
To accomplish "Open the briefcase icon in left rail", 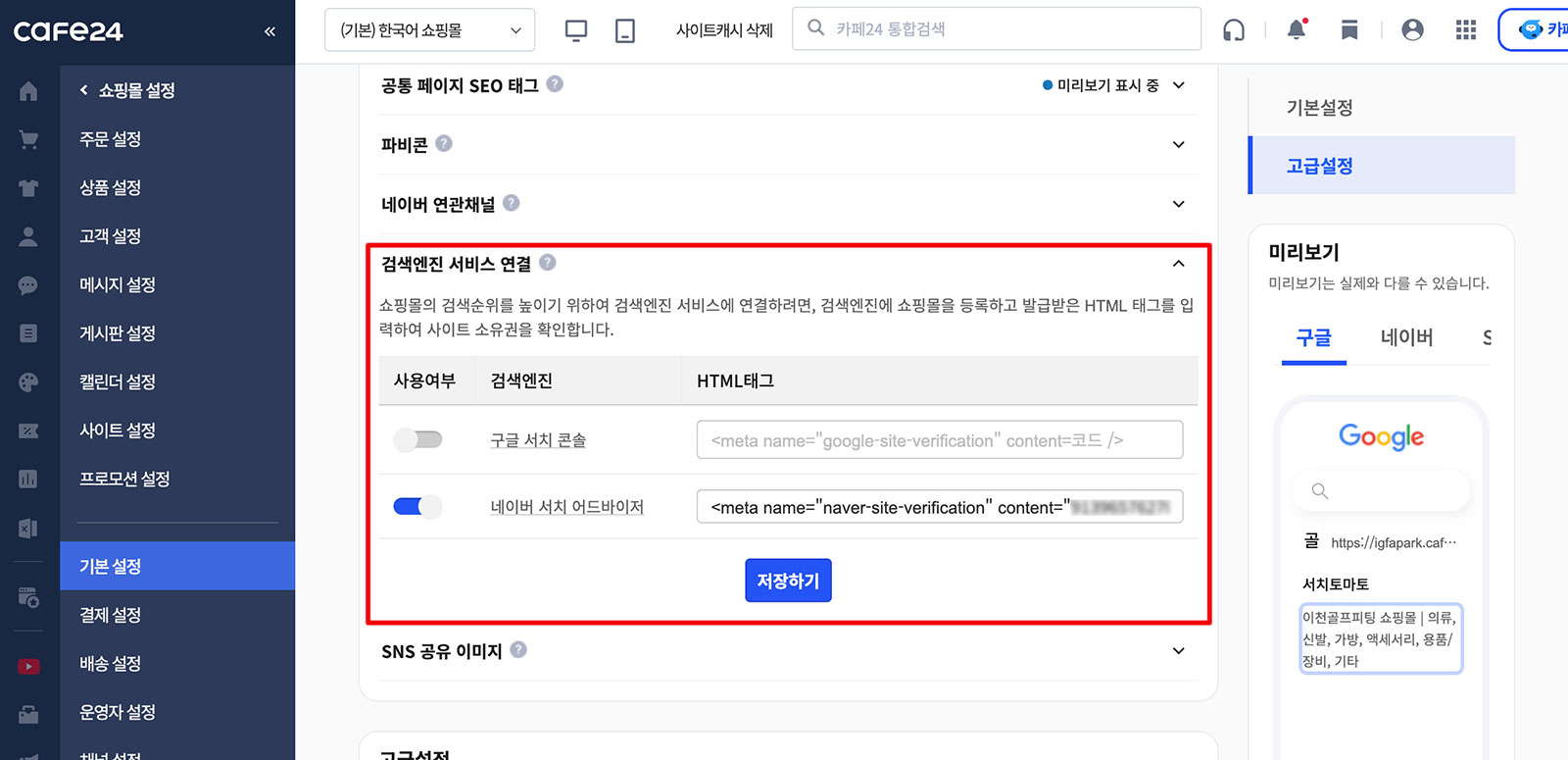I will [x=28, y=714].
